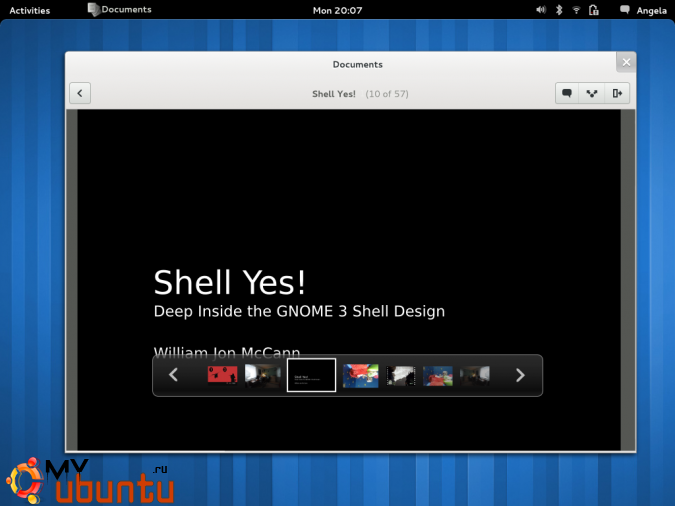Go to previous thumbnails with left arrow
The image size is (675, 506).
click(173, 375)
